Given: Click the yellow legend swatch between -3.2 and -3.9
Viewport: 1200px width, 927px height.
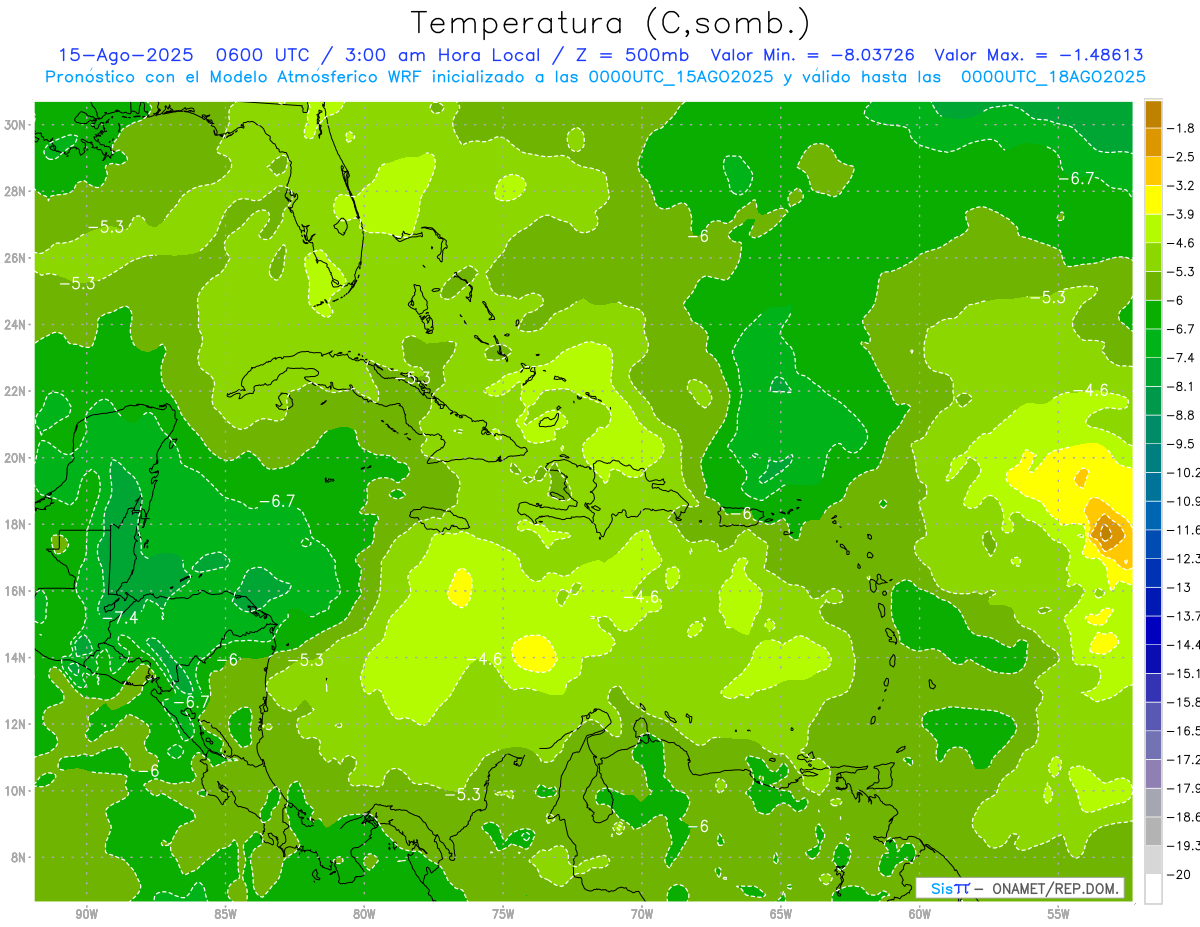Looking at the screenshot, I should click(1154, 200).
